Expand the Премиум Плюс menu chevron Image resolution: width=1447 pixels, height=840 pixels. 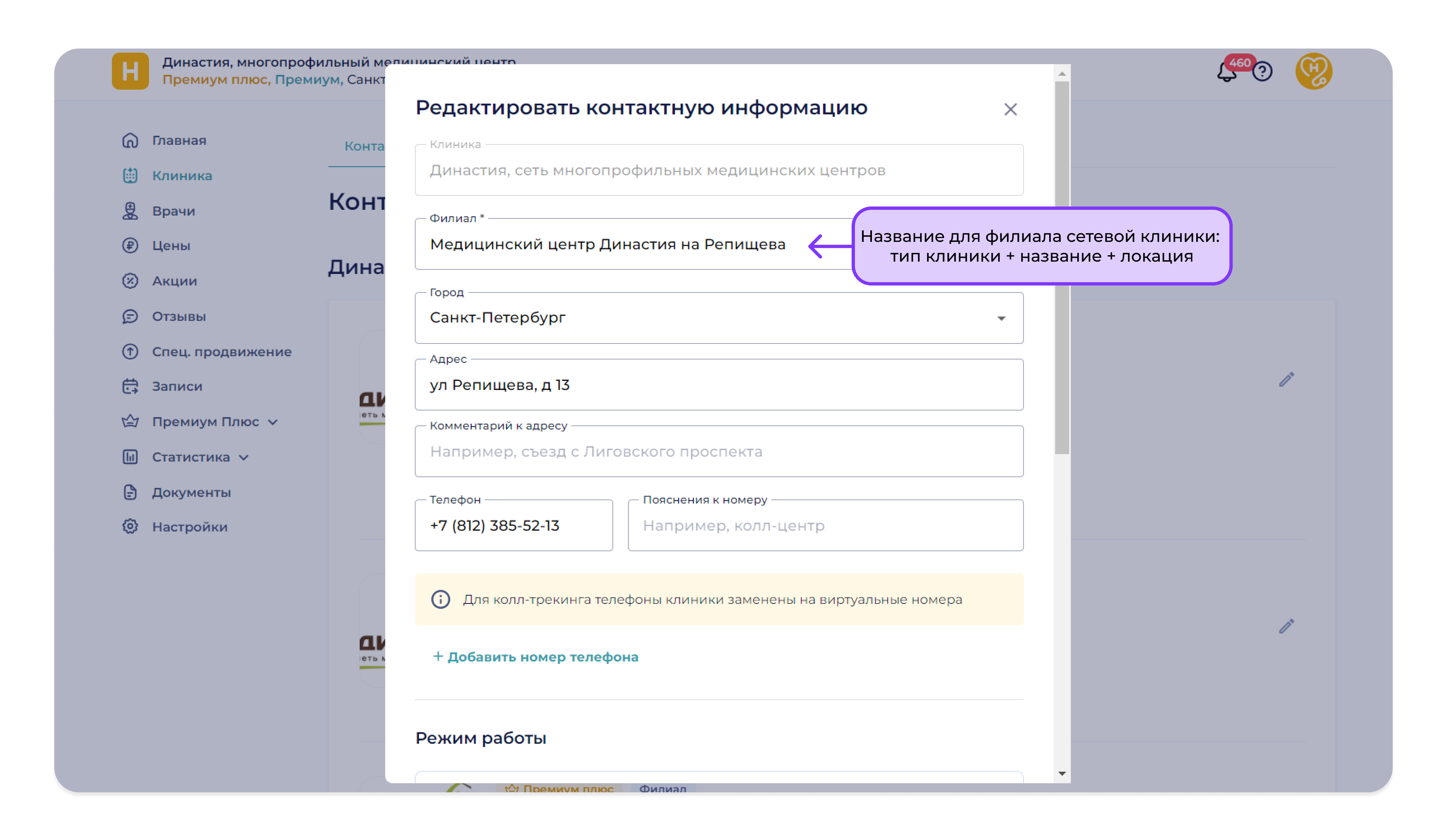click(273, 422)
